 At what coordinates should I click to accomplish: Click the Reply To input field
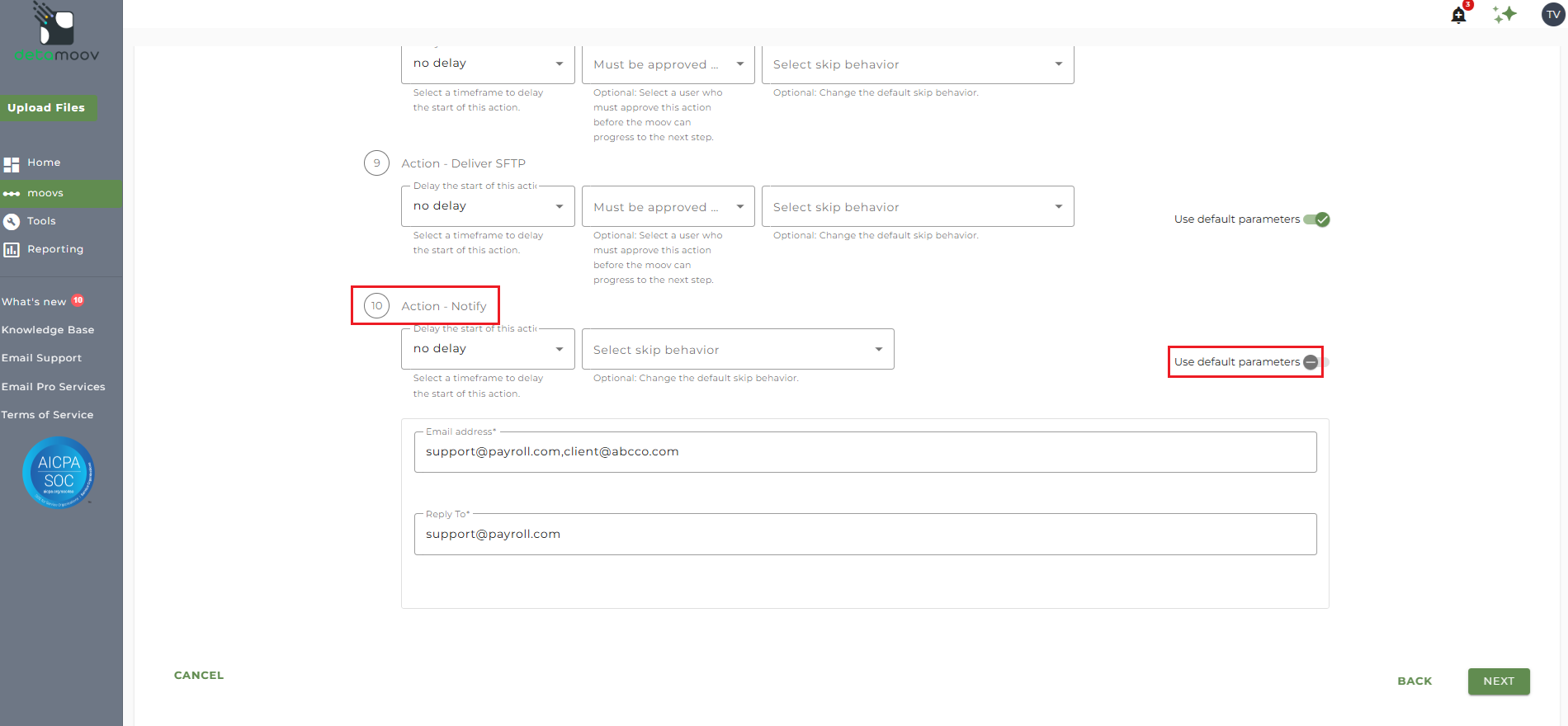864,535
